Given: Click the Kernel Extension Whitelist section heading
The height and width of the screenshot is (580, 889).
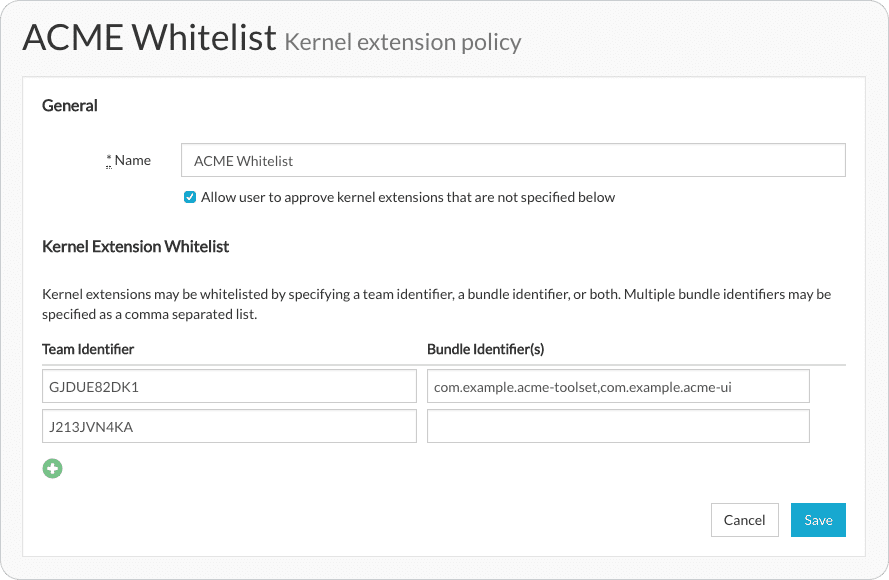Looking at the screenshot, I should pyautogui.click(x=135, y=246).
